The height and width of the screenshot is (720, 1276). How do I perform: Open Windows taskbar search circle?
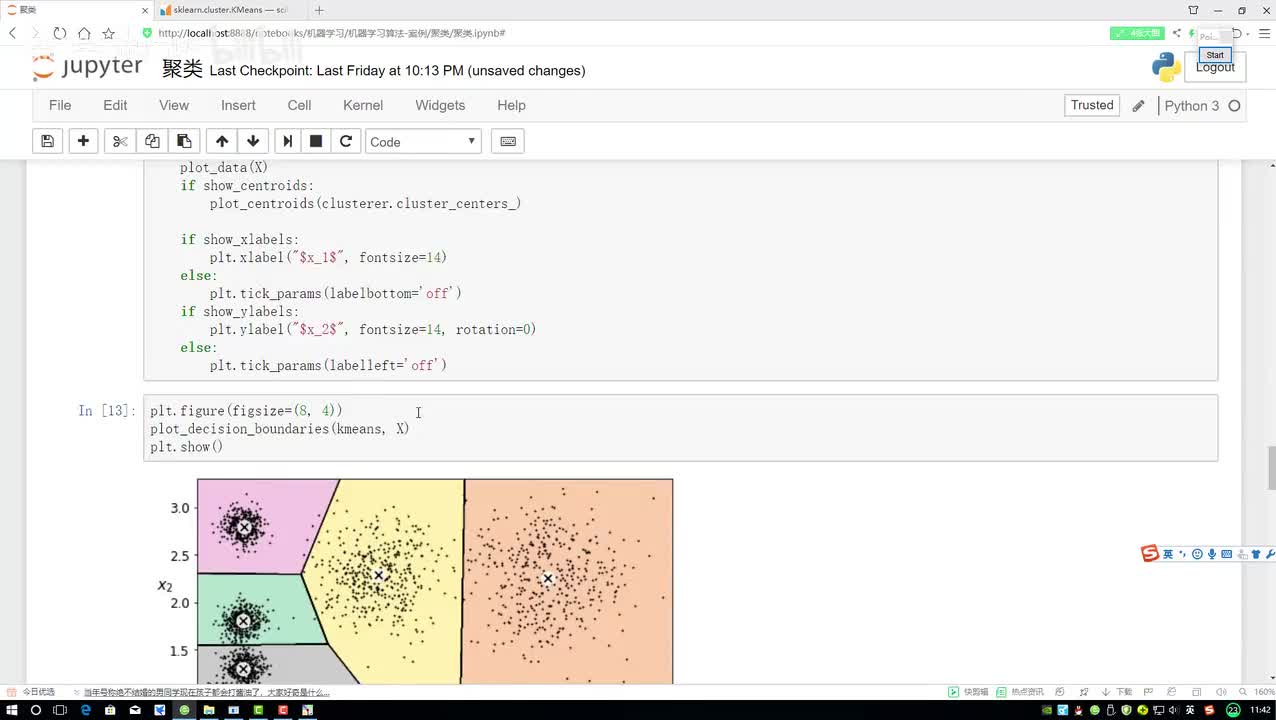click(x=36, y=710)
